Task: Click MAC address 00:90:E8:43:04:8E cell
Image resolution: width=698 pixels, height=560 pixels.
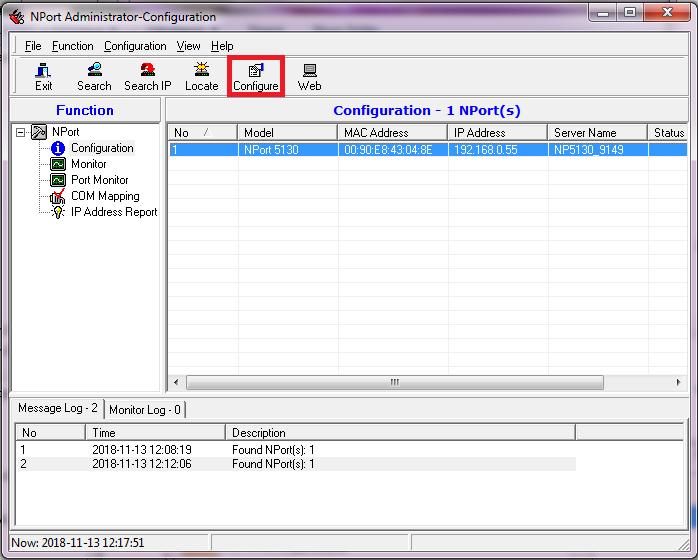Action: click(x=393, y=150)
